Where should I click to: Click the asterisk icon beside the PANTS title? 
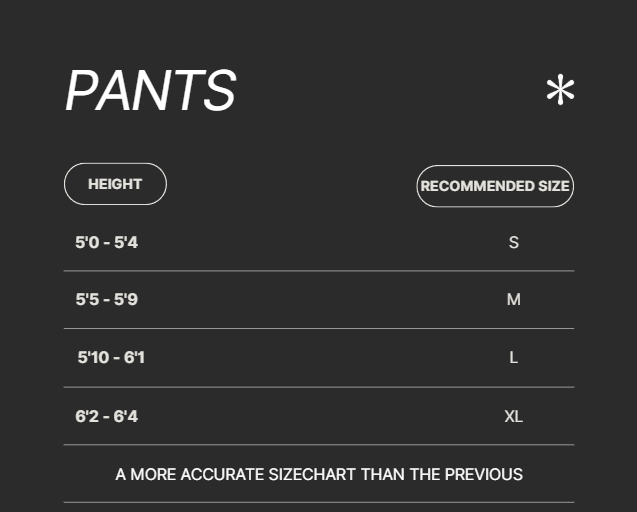pos(560,91)
